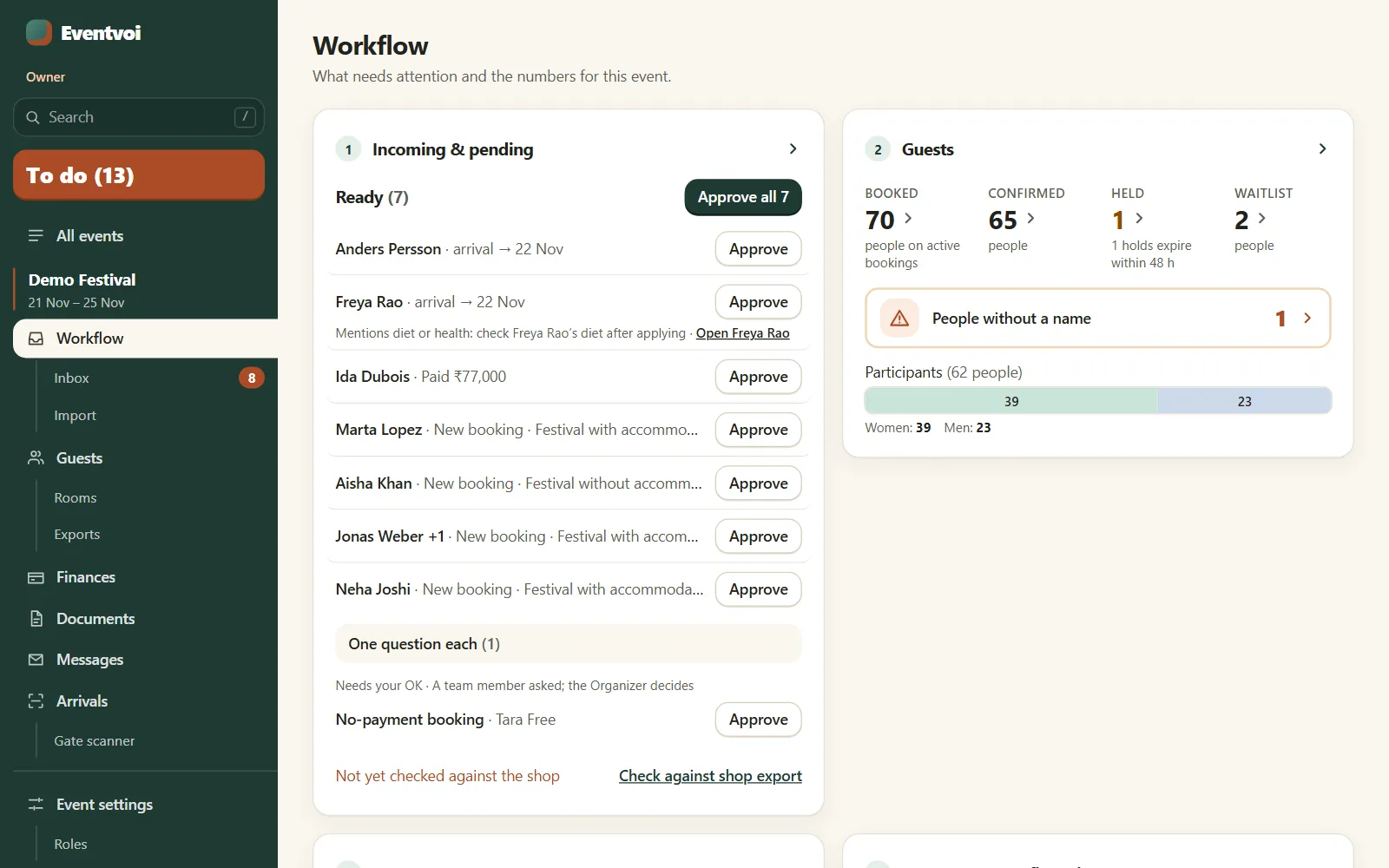Approve Neha Joshi new booking
Screen dimensions: 1389x868
[759, 589]
